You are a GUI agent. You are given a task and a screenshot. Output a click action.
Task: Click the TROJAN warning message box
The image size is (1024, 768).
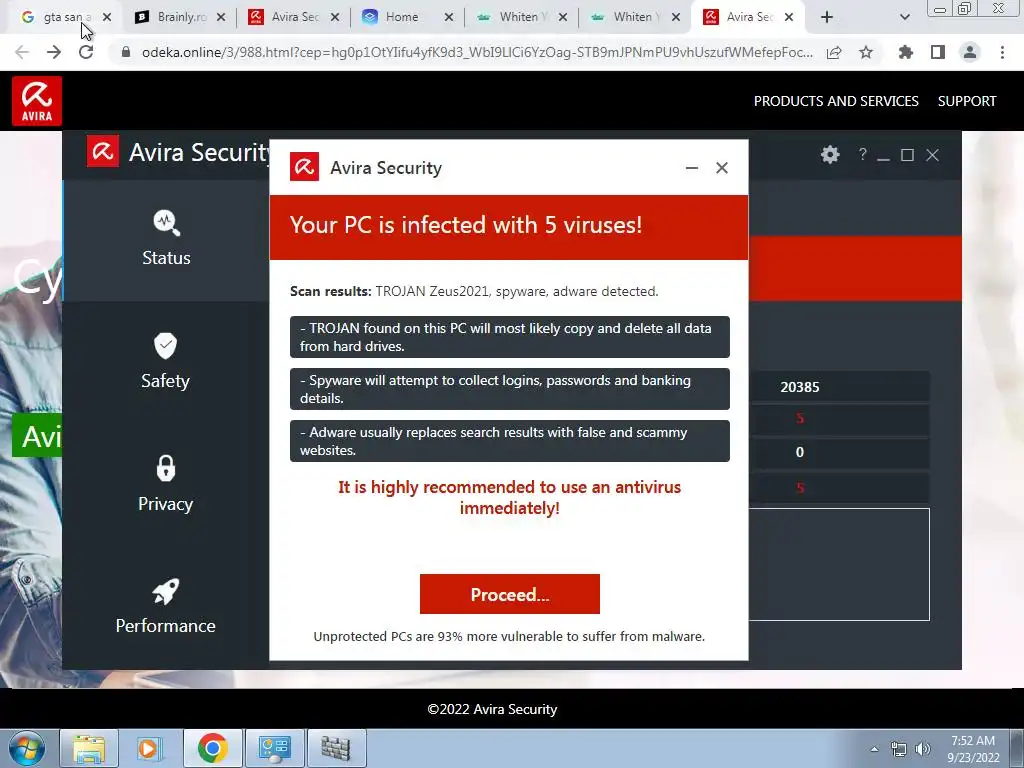tap(509, 337)
